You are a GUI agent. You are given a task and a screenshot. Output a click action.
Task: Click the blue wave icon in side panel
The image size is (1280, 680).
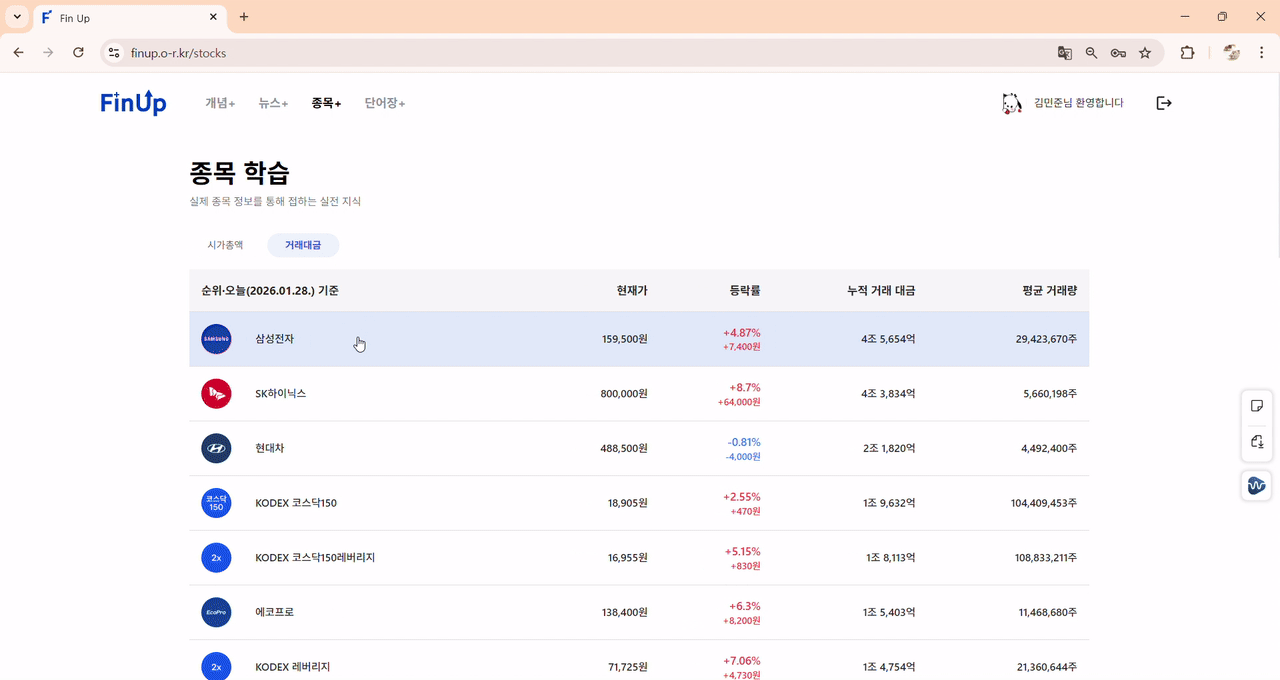[1257, 486]
